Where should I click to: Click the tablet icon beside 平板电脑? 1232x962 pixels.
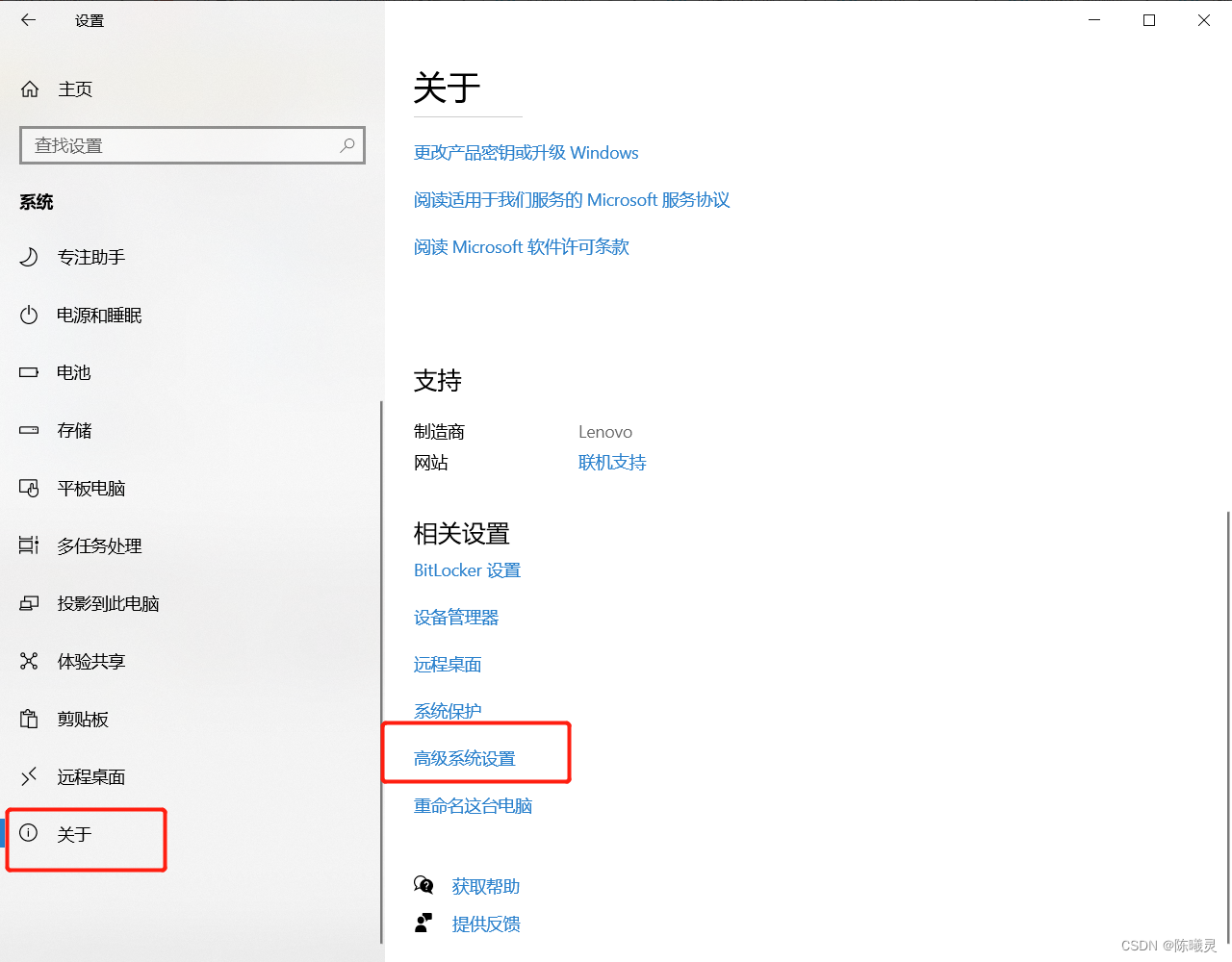[29, 488]
